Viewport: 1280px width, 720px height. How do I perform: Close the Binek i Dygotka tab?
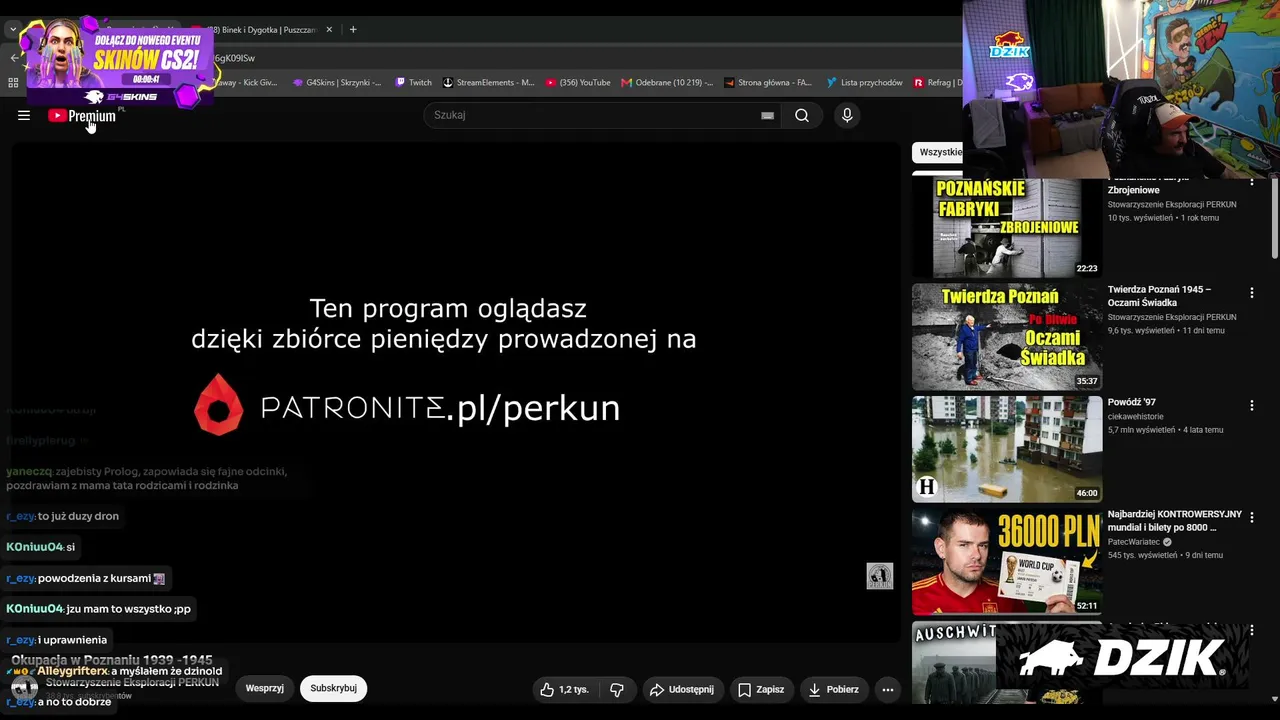(x=329, y=30)
